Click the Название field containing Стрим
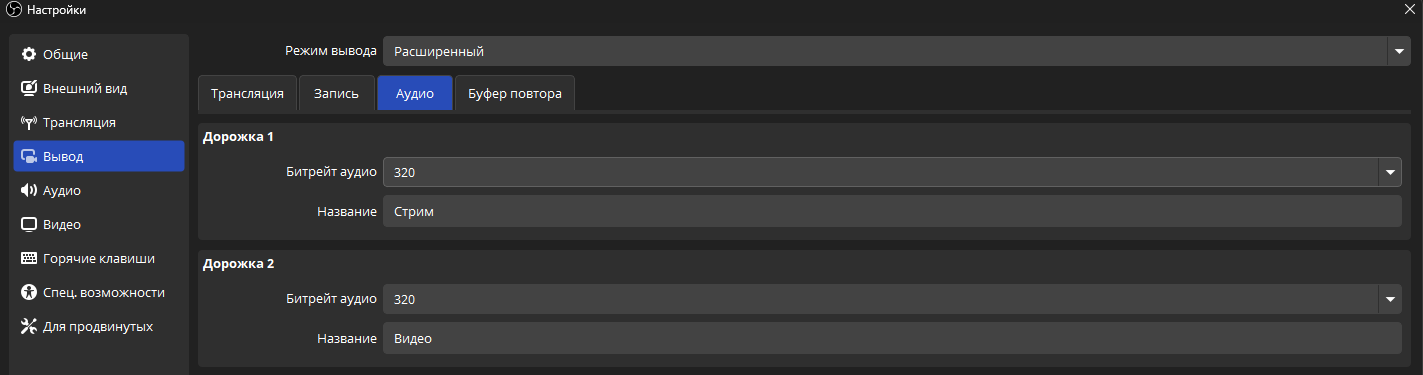Image resolution: width=1423 pixels, height=375 pixels. pos(892,212)
